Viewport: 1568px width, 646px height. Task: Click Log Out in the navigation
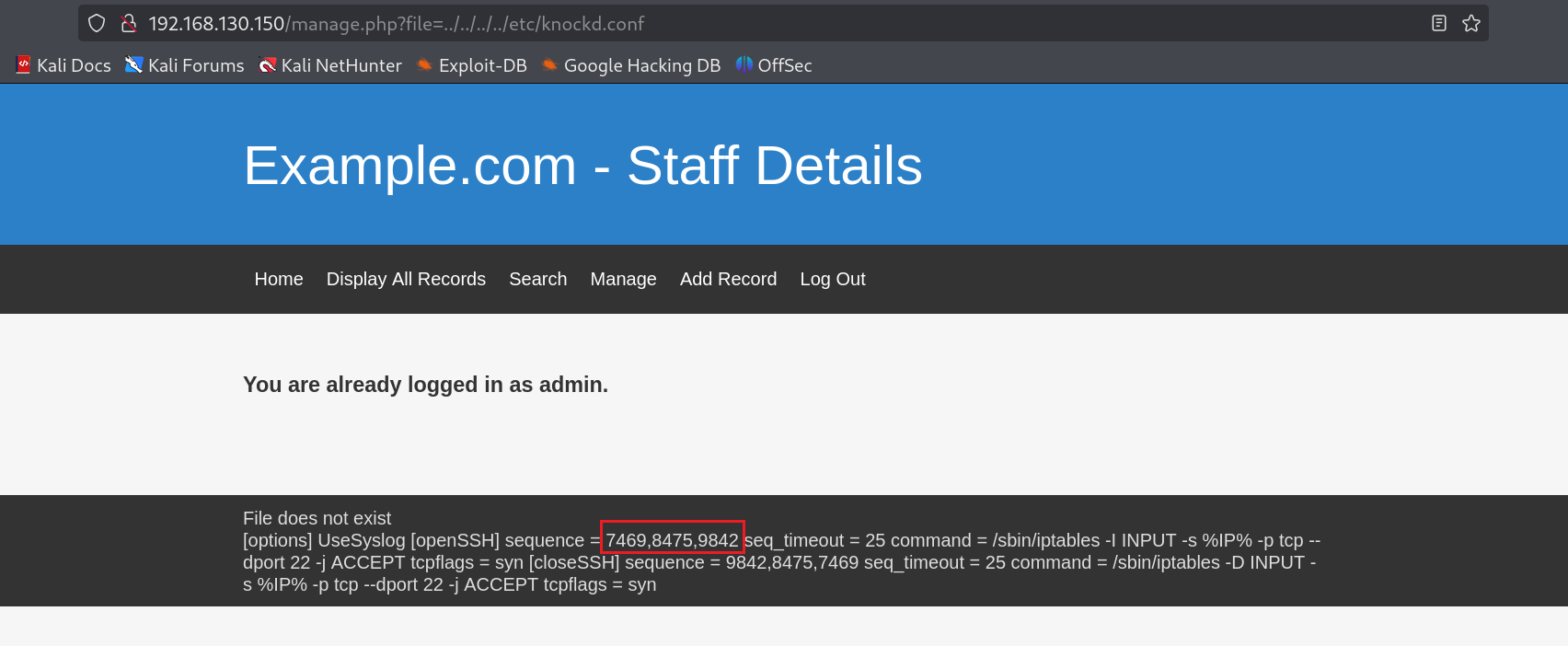point(832,279)
